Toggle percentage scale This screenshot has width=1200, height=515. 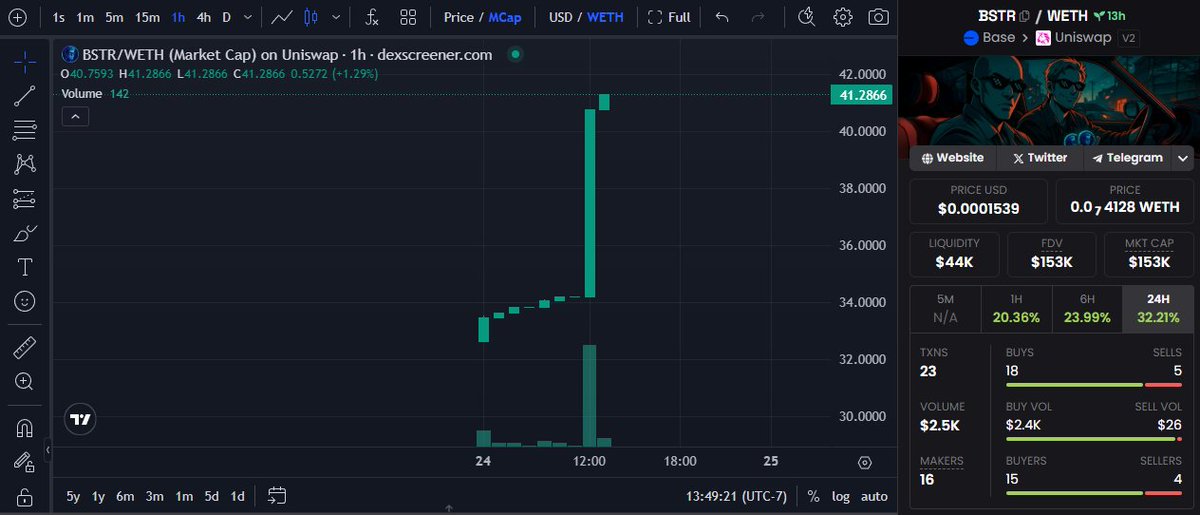[814, 496]
